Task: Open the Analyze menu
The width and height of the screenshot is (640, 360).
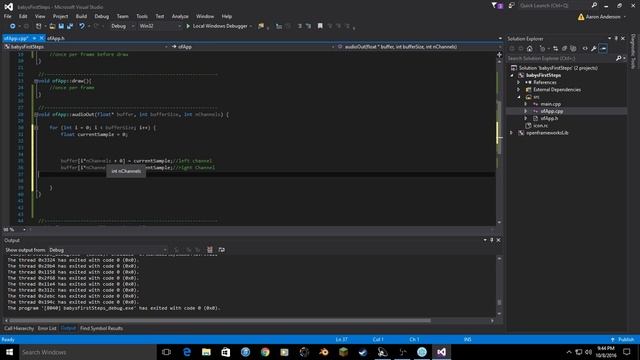Action: 180,16
